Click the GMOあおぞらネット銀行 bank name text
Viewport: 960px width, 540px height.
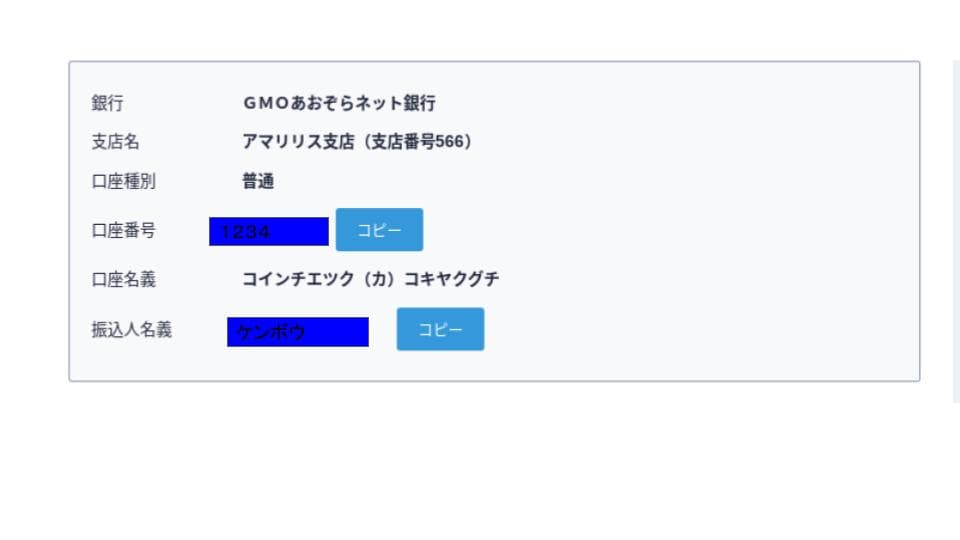point(339,103)
